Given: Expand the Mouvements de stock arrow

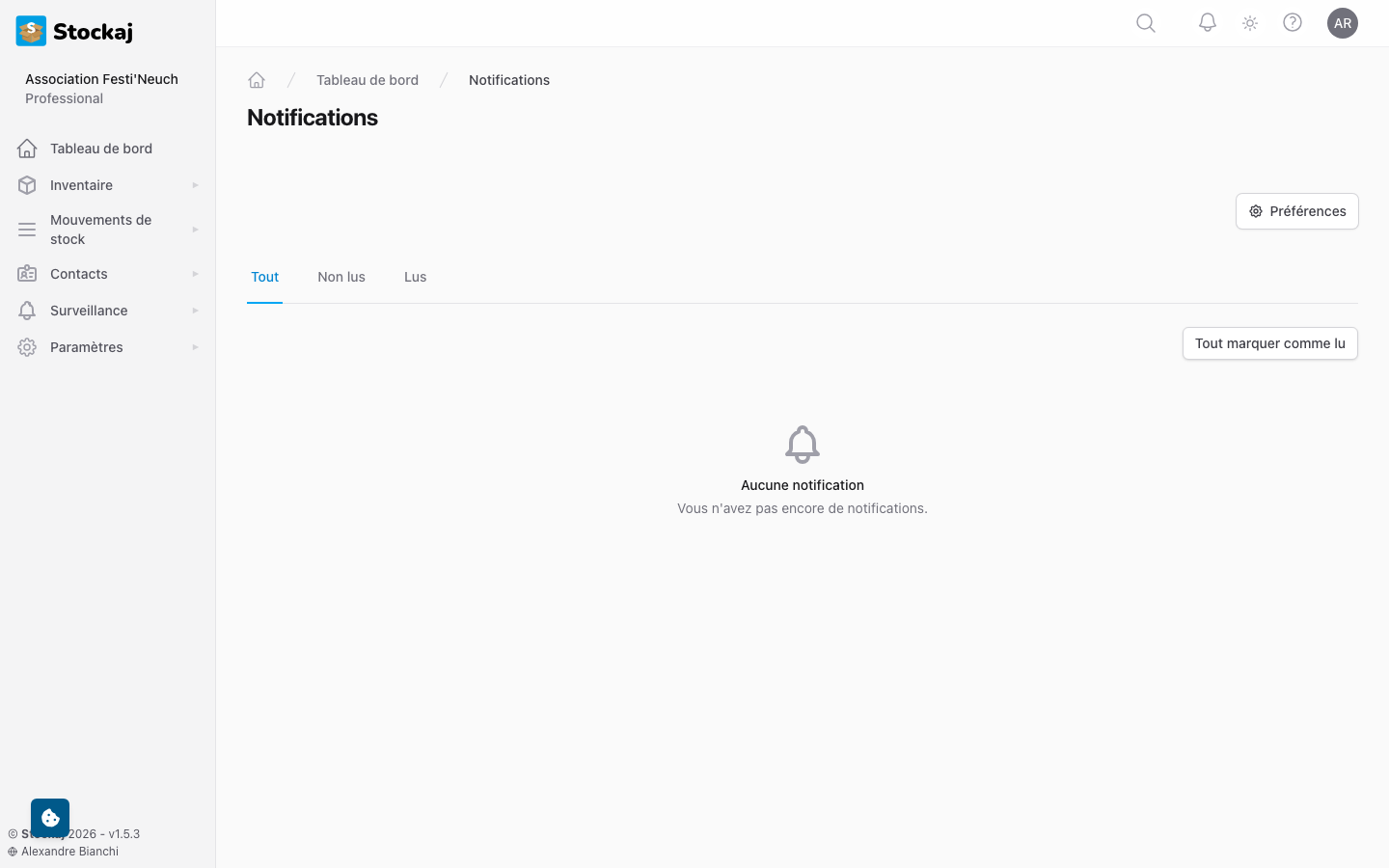Looking at the screenshot, I should [195, 230].
